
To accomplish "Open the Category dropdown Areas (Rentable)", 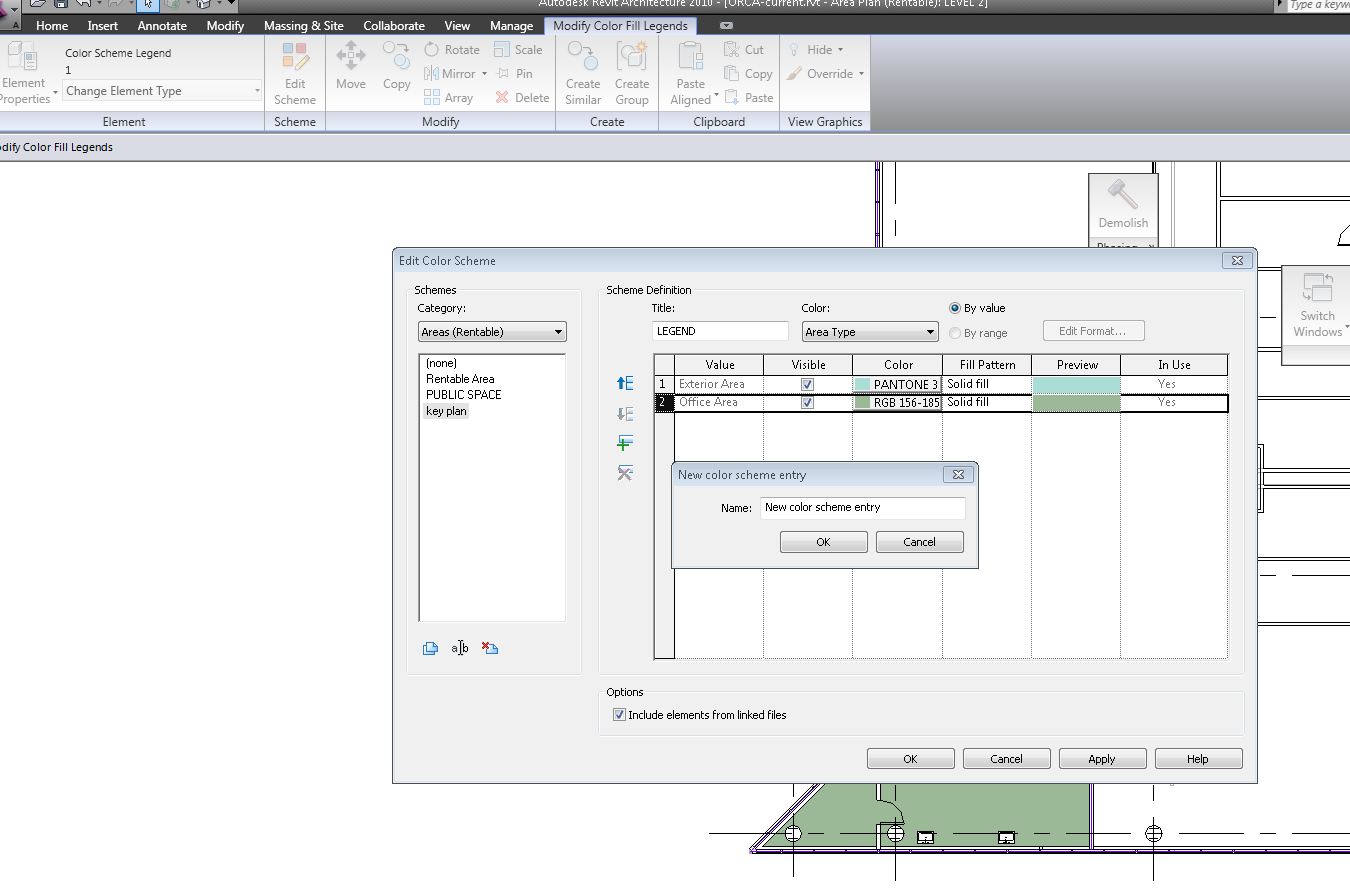I will [491, 332].
